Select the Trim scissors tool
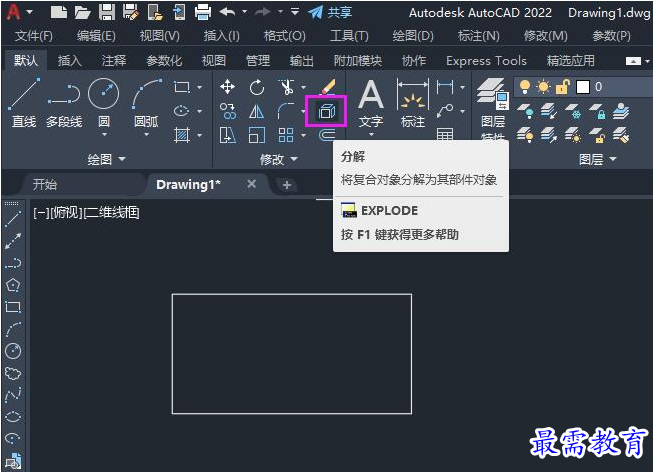 pos(286,87)
